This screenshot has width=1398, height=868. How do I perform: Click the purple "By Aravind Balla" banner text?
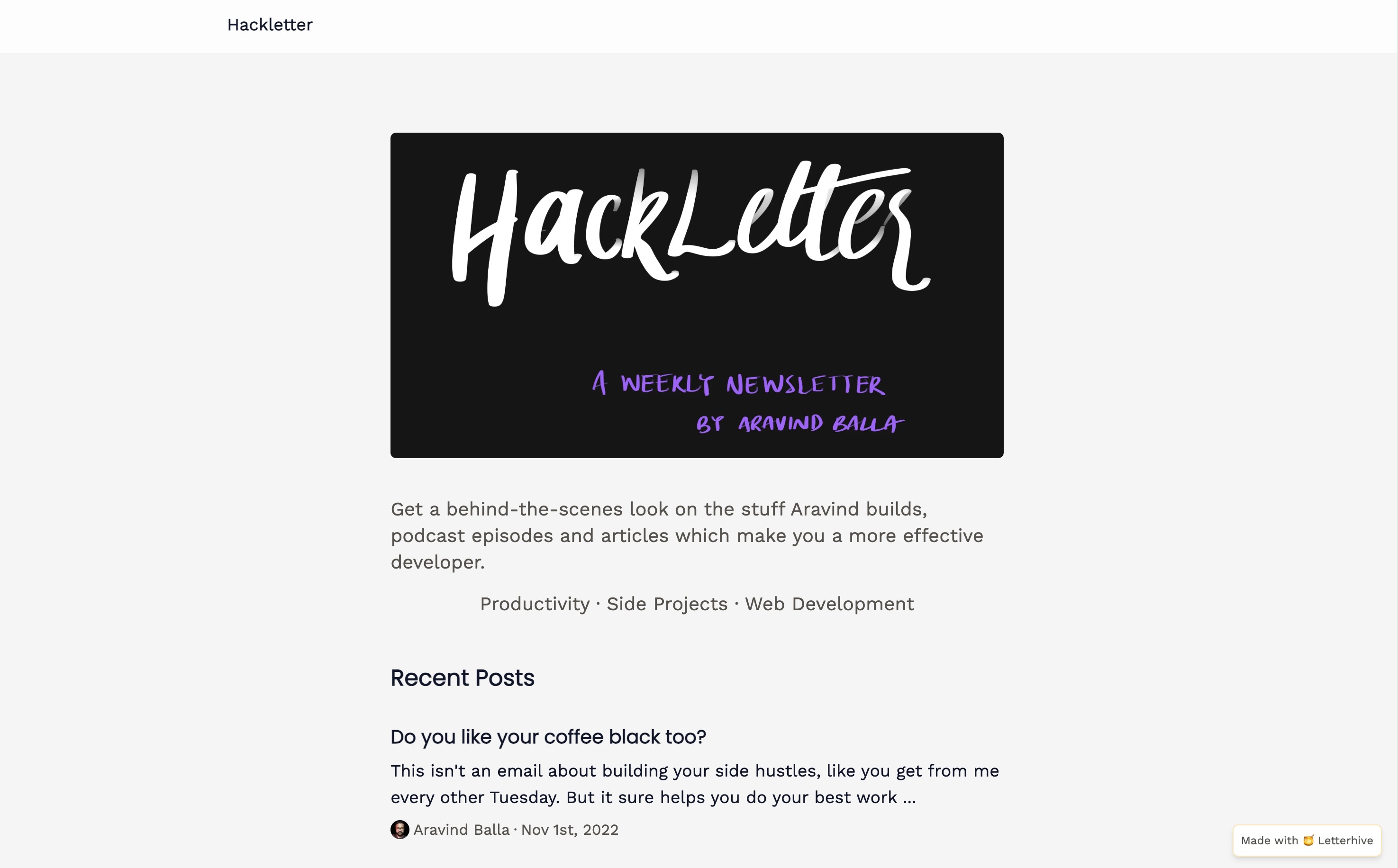click(799, 424)
